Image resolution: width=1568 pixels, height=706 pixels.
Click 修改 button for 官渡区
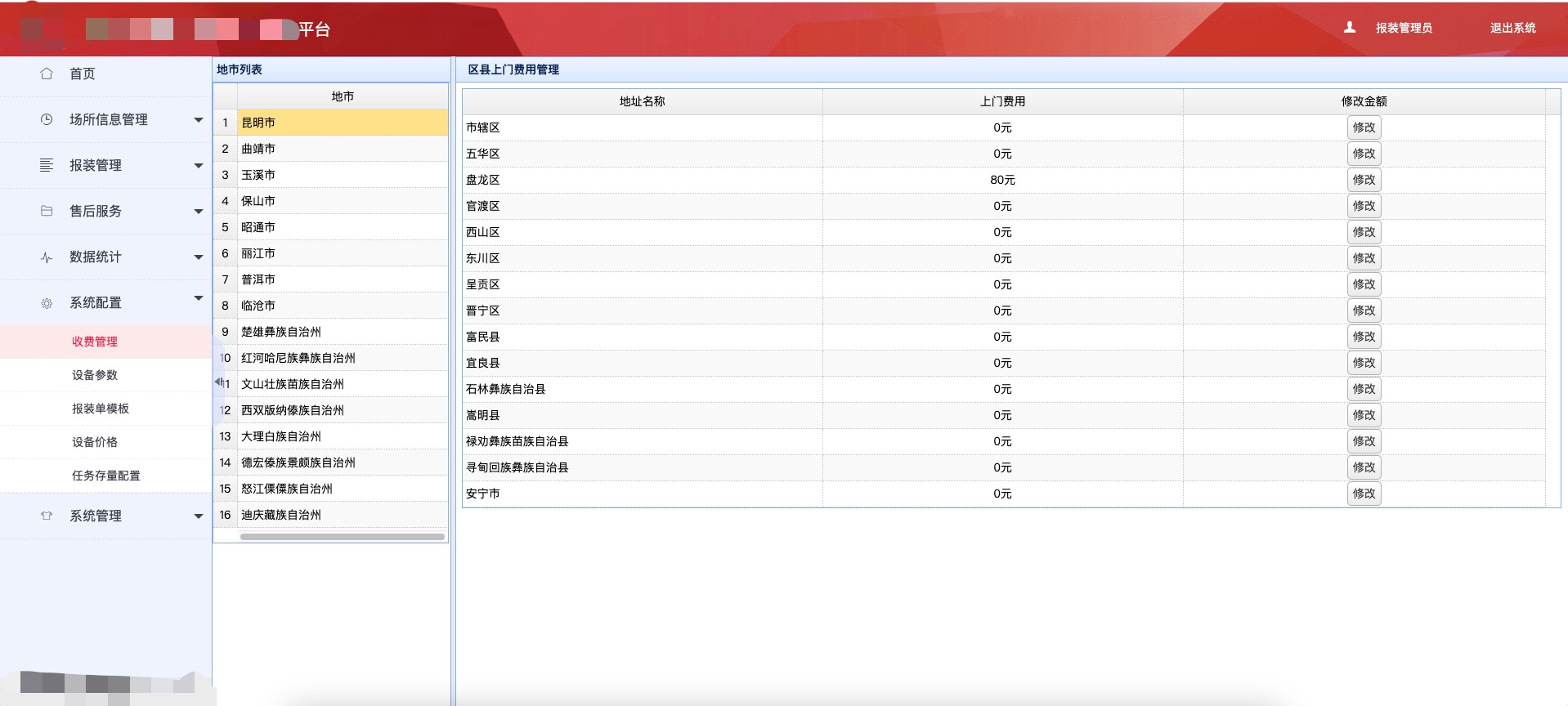click(x=1364, y=206)
